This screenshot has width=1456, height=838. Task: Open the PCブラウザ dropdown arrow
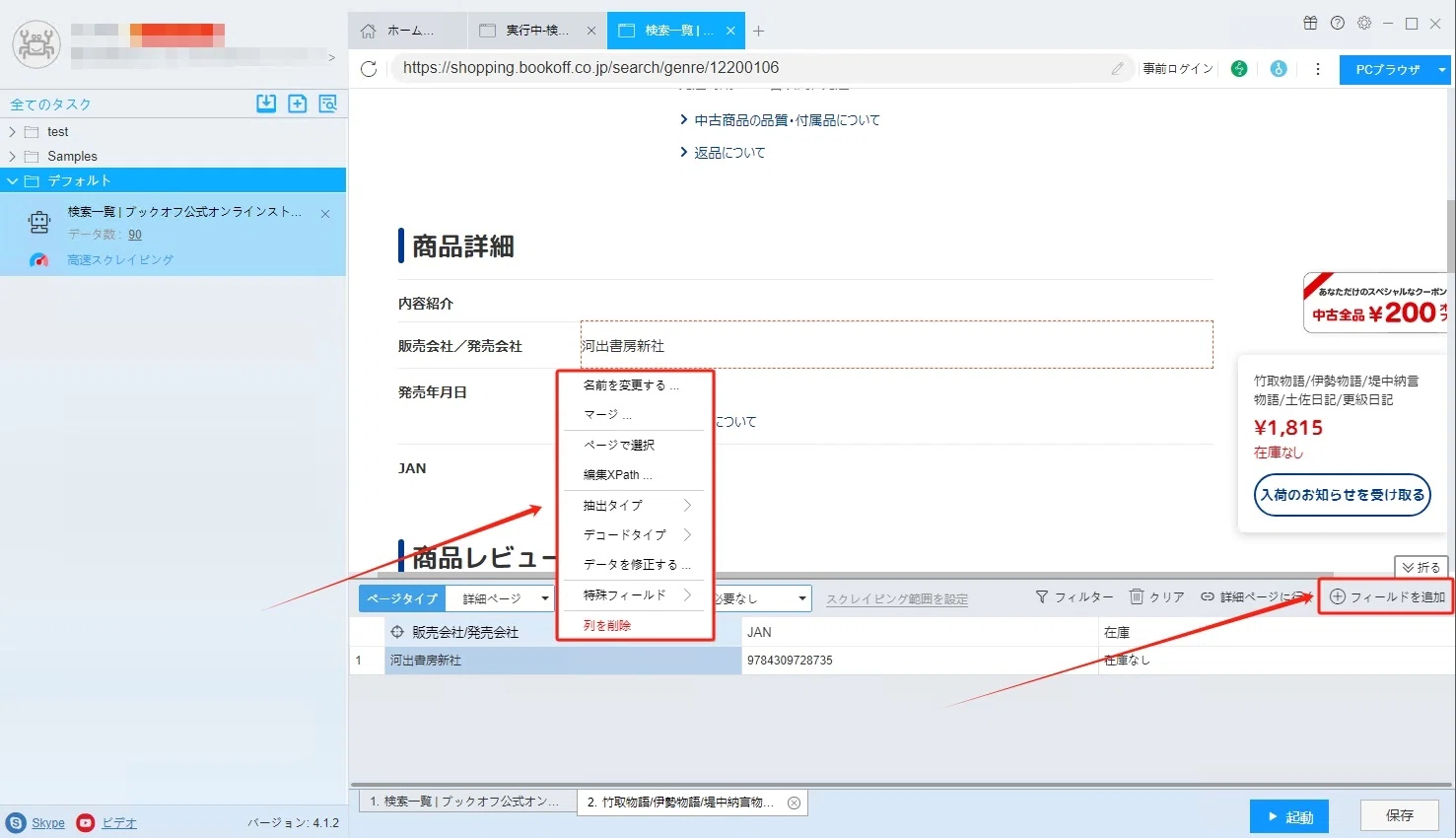(x=1442, y=70)
